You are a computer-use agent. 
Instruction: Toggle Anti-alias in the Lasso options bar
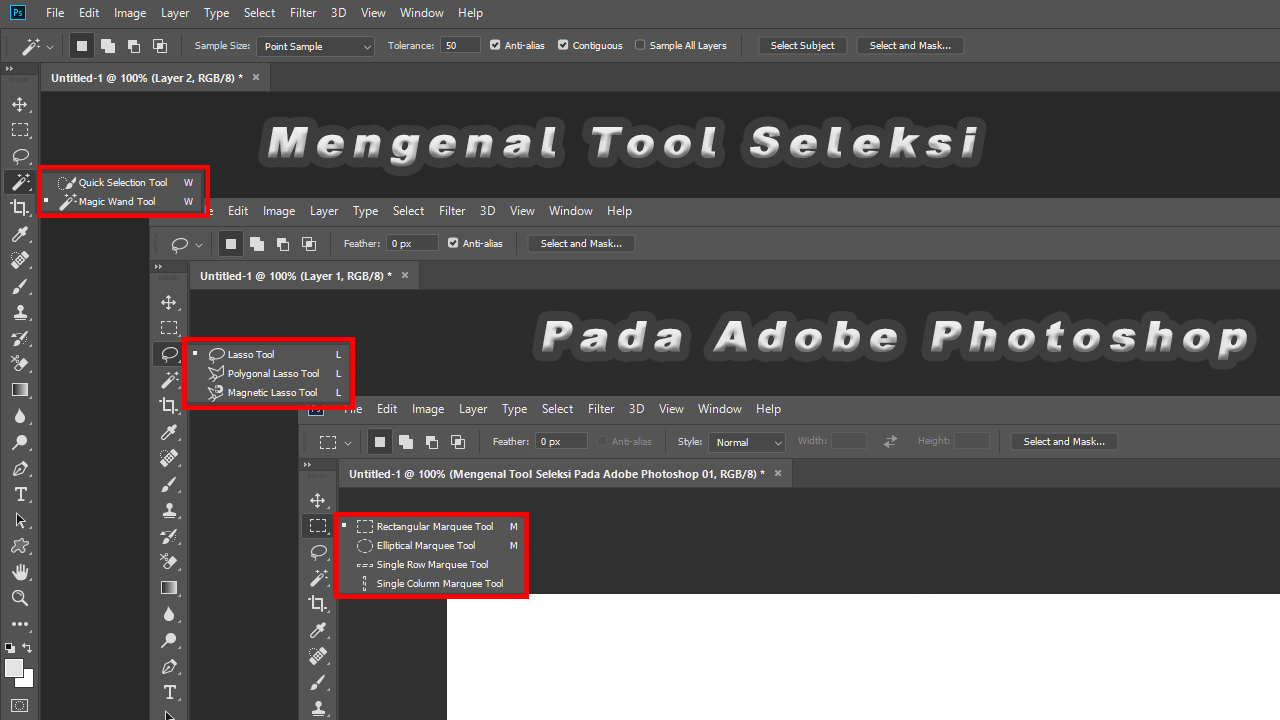453,243
